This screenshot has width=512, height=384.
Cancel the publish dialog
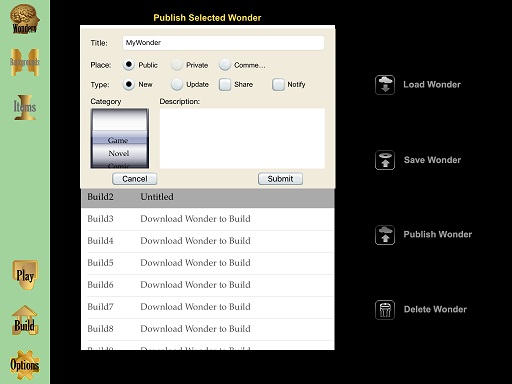pos(135,179)
